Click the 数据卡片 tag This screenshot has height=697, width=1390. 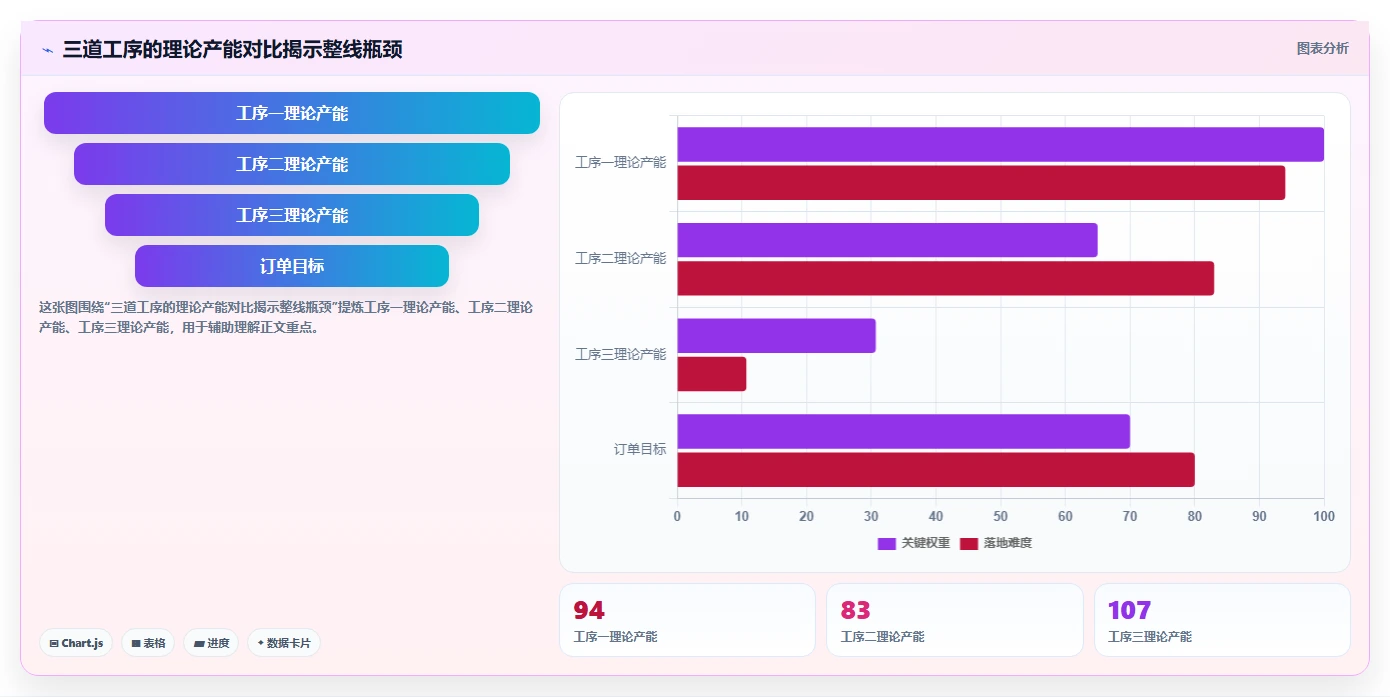coord(284,643)
